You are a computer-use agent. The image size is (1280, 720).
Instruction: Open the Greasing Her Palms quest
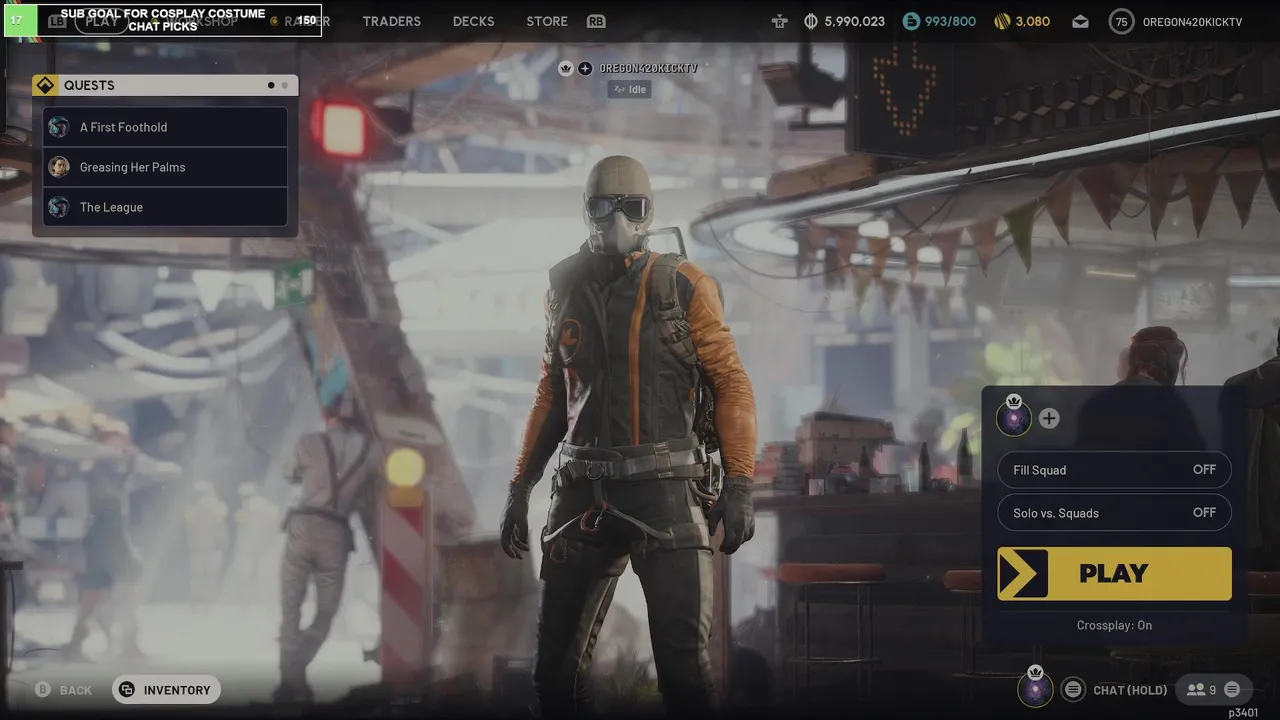pos(165,167)
